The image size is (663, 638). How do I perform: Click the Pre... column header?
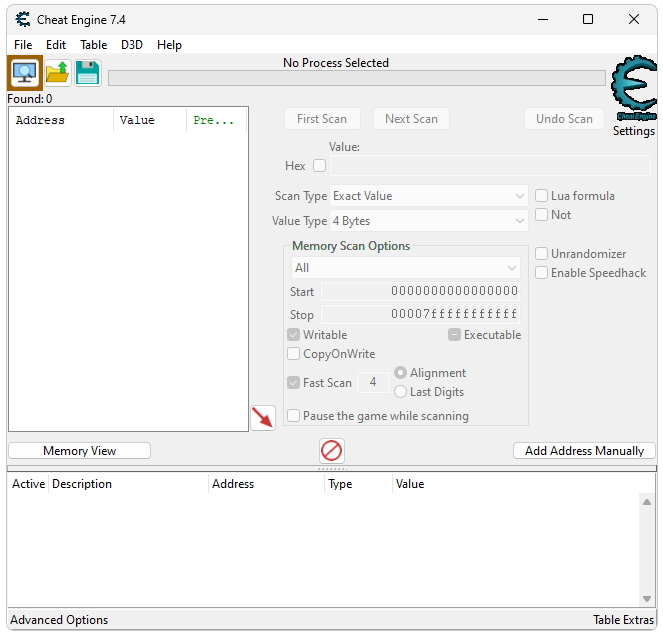(216, 120)
